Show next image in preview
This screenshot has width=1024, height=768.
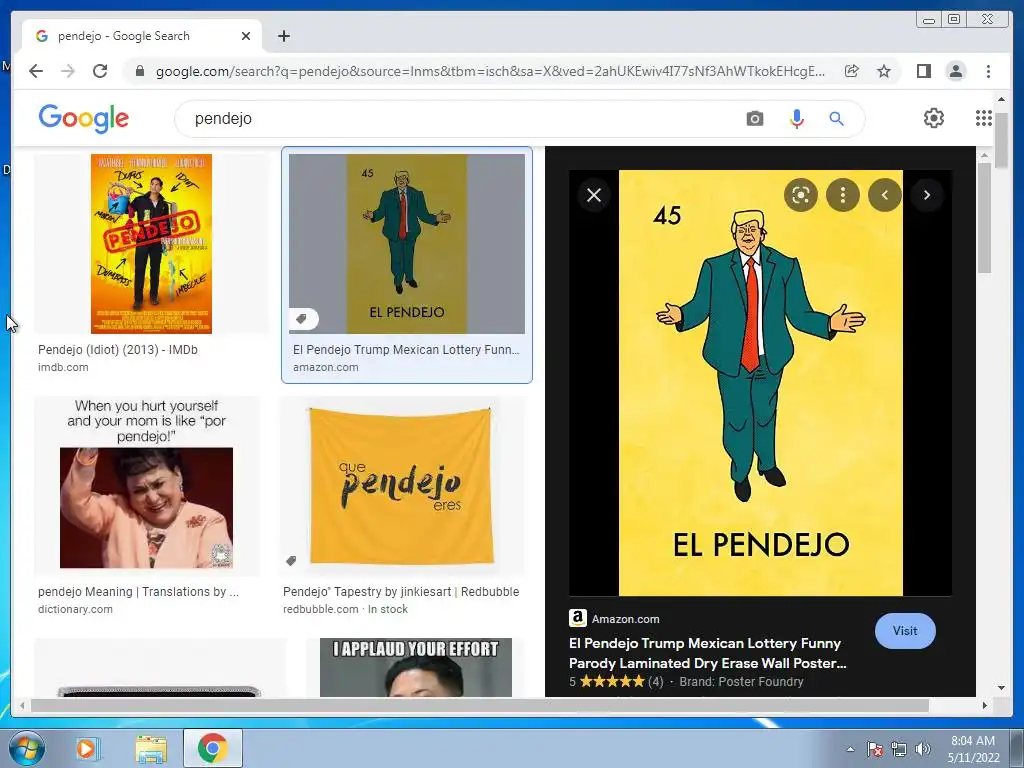click(926, 195)
